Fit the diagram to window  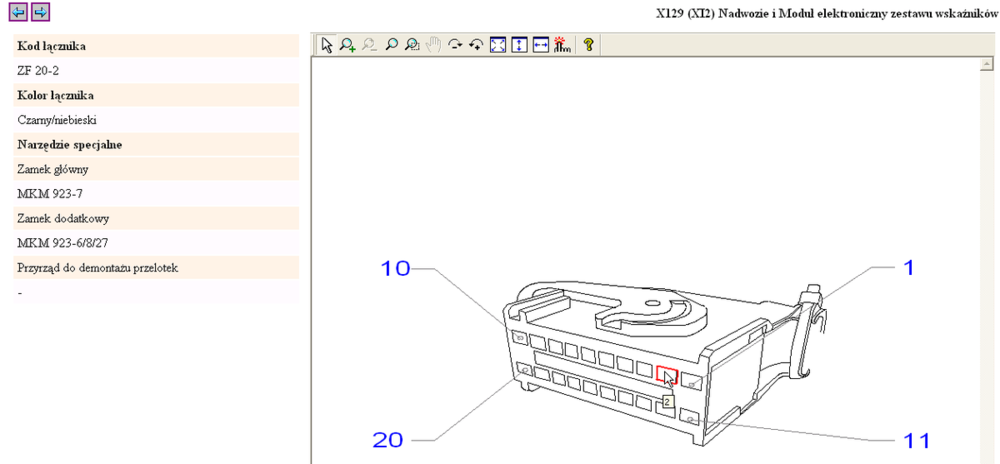(498, 45)
